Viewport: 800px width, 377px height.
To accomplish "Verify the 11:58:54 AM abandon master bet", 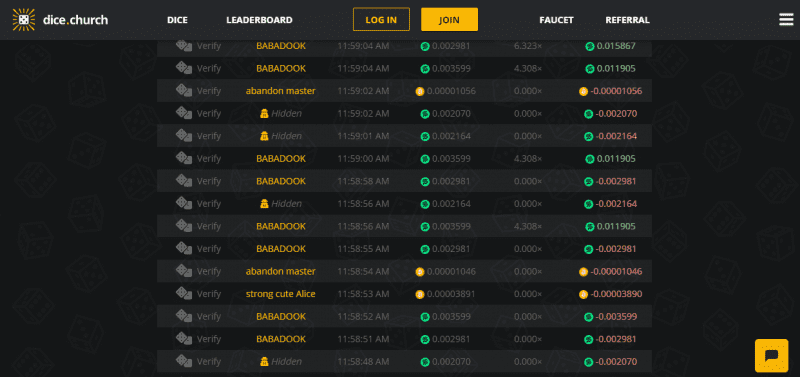I will click(209, 271).
